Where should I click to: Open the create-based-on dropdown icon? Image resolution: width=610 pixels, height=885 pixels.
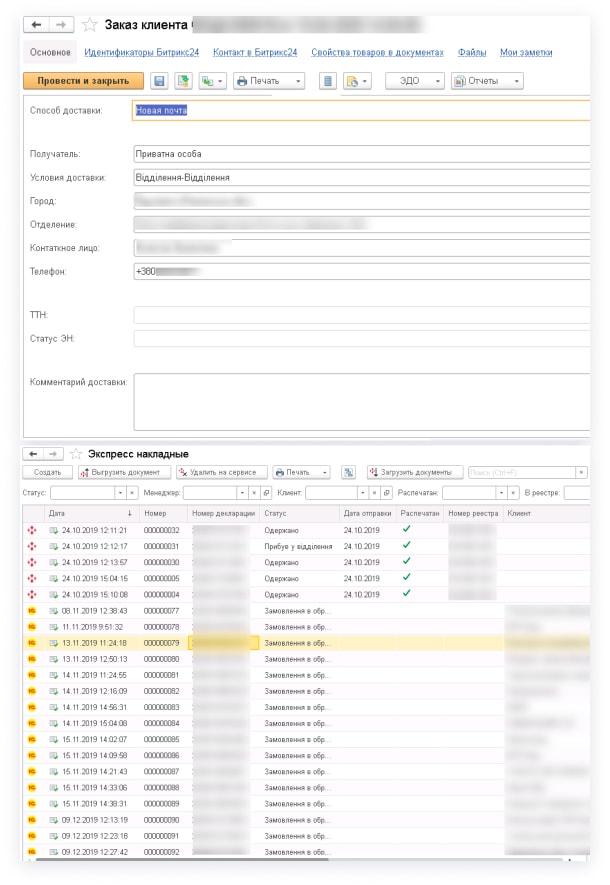213,81
